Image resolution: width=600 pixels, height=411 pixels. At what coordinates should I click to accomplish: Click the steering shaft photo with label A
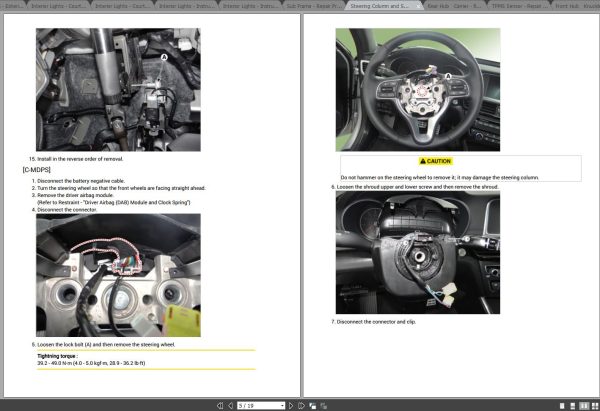click(x=118, y=90)
